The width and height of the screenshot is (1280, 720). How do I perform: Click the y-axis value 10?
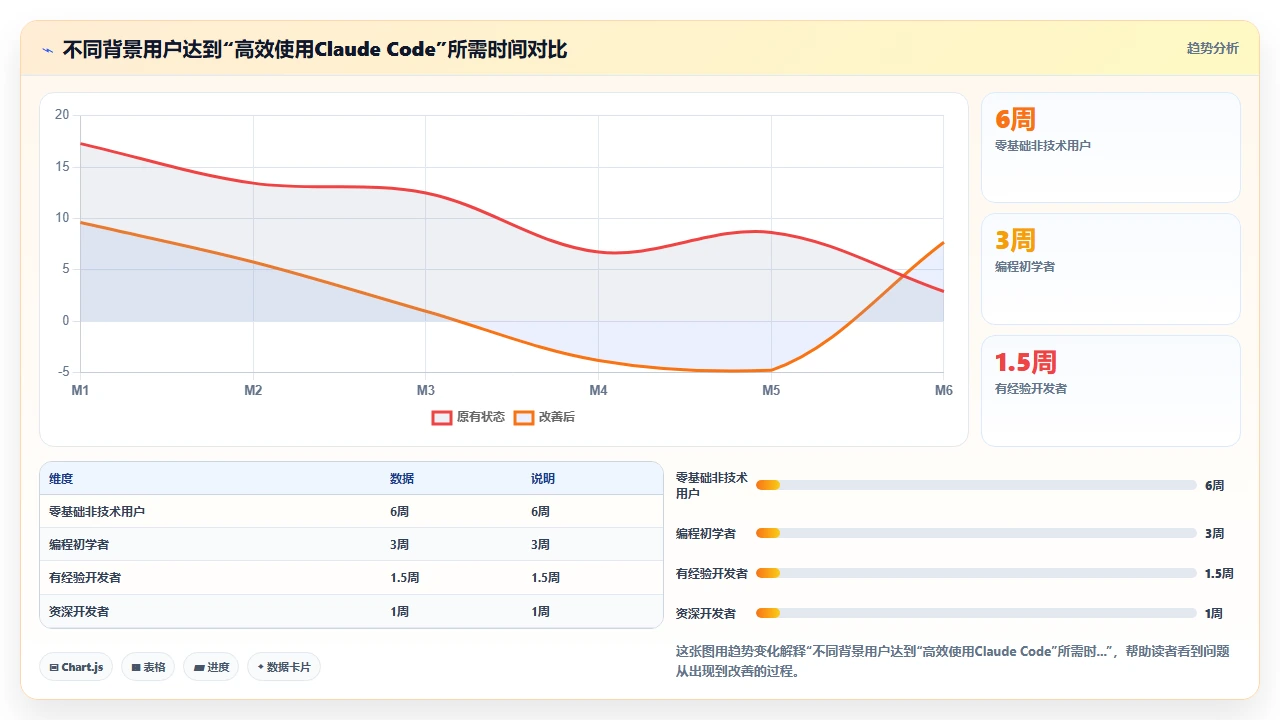pos(62,218)
